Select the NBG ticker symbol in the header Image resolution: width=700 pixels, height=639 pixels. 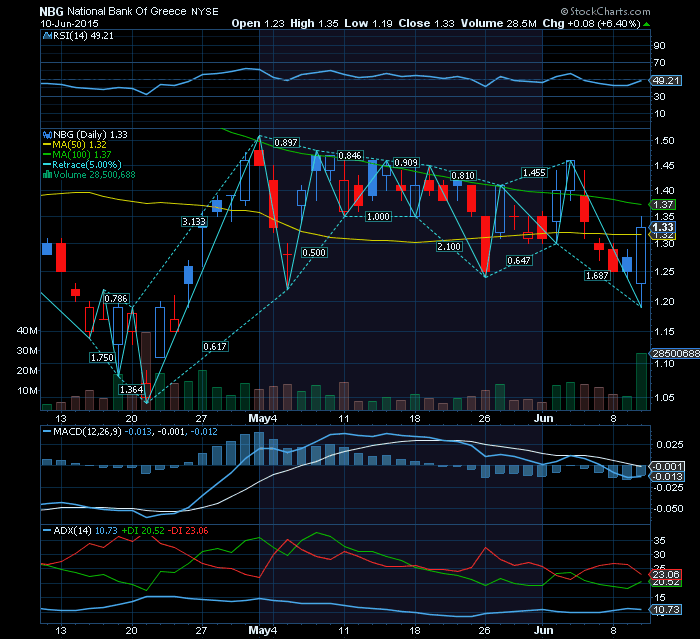tap(51, 12)
